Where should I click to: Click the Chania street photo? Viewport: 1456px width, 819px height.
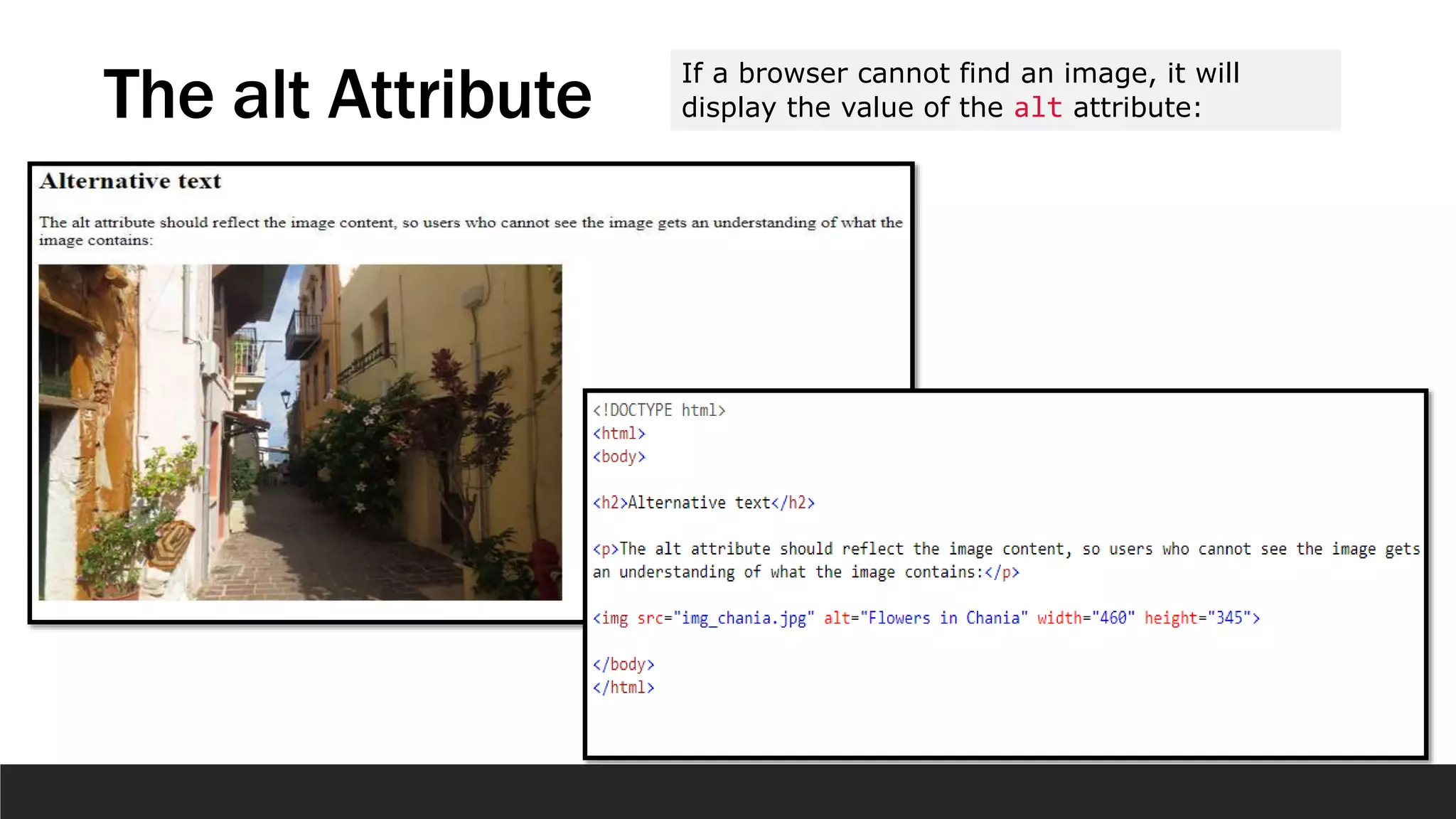tap(300, 432)
